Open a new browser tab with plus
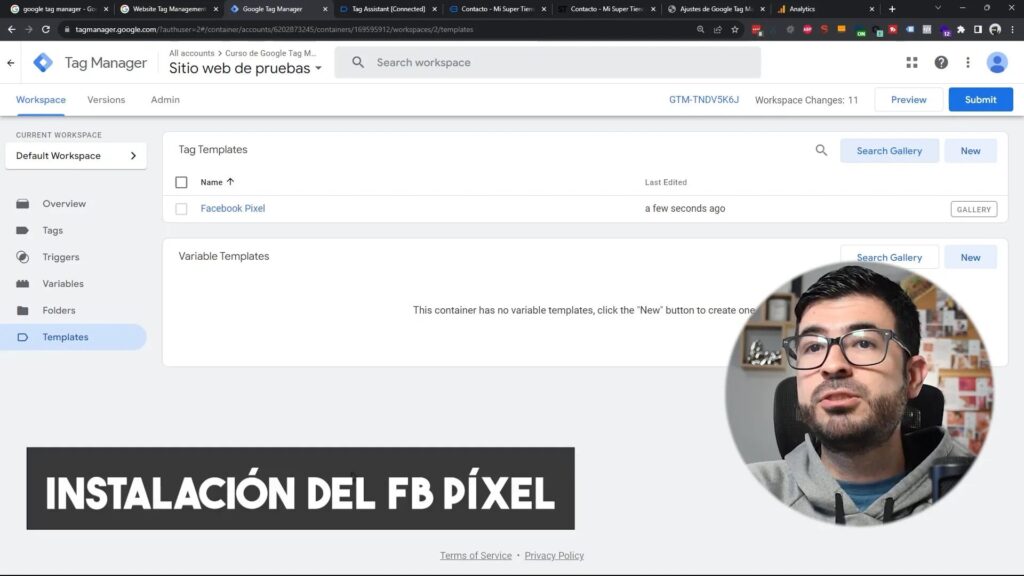The height and width of the screenshot is (576, 1024). [892, 9]
